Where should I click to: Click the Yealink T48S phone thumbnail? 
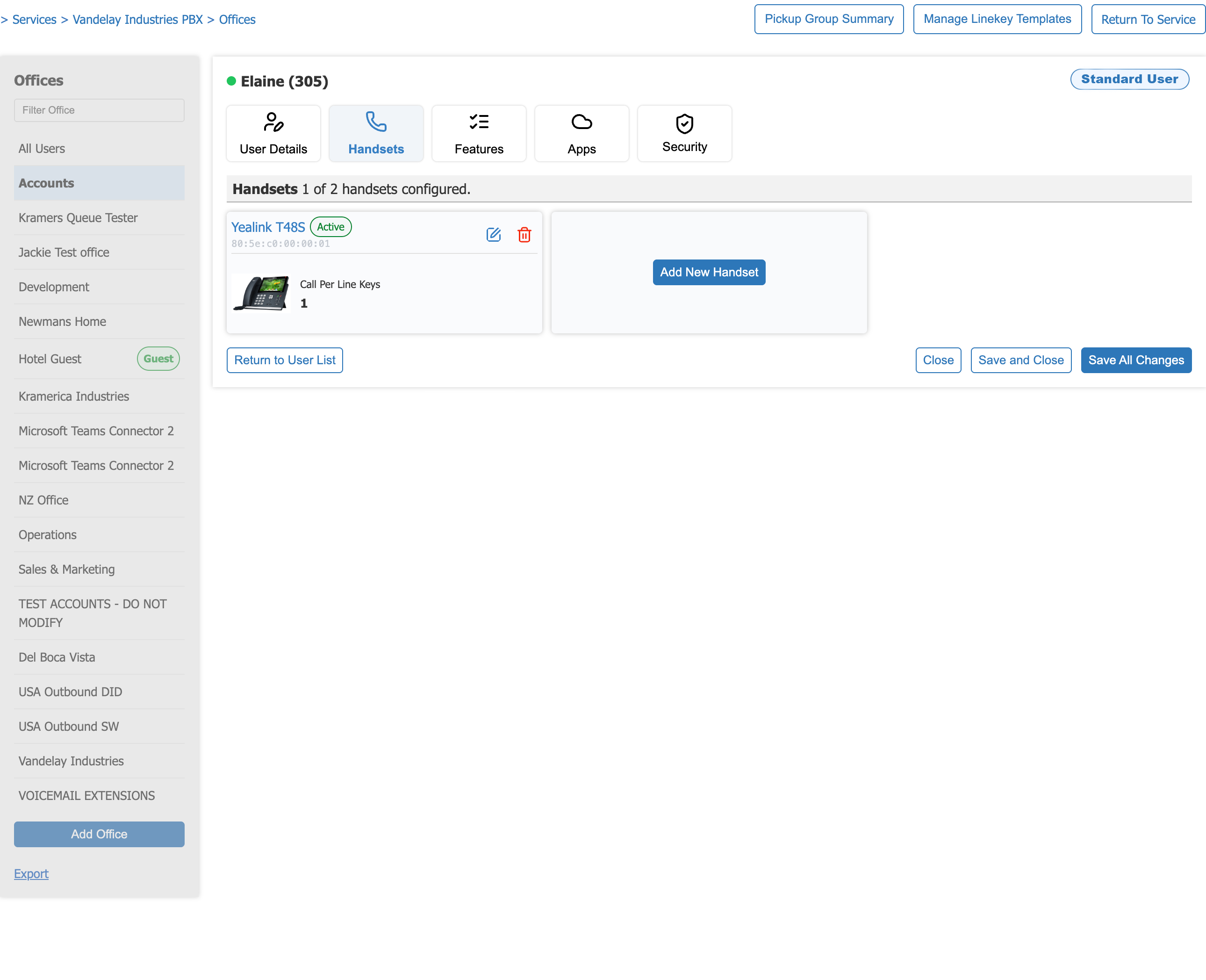point(261,293)
